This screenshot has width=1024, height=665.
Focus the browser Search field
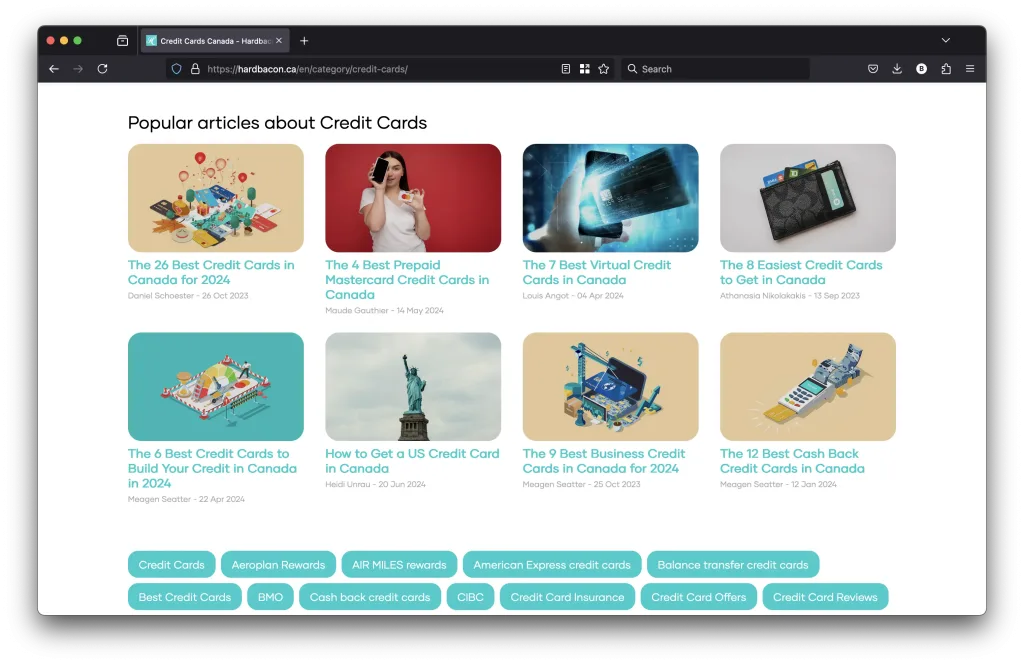tap(715, 69)
